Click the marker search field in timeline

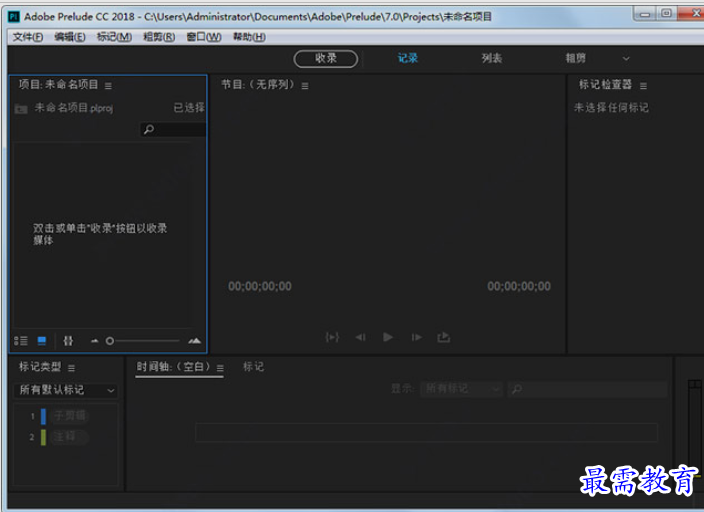pyautogui.click(x=587, y=389)
